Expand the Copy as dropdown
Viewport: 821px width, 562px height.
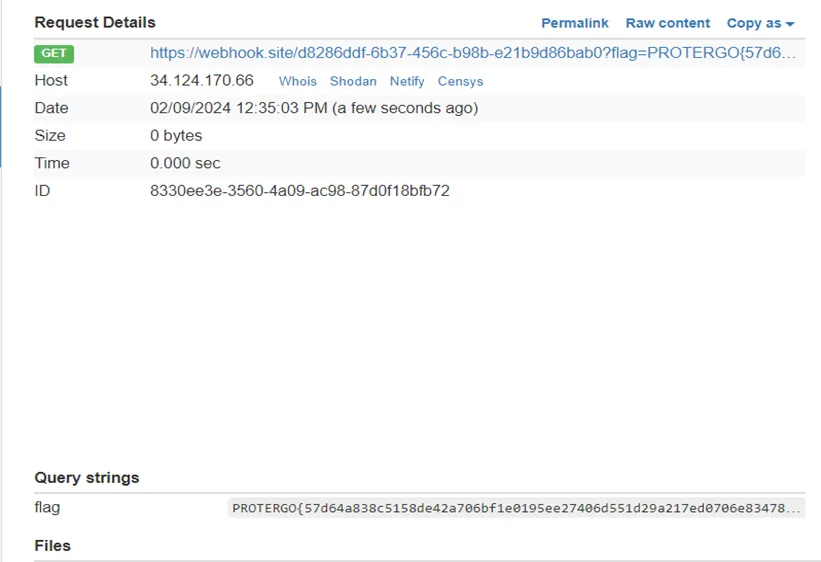[760, 23]
